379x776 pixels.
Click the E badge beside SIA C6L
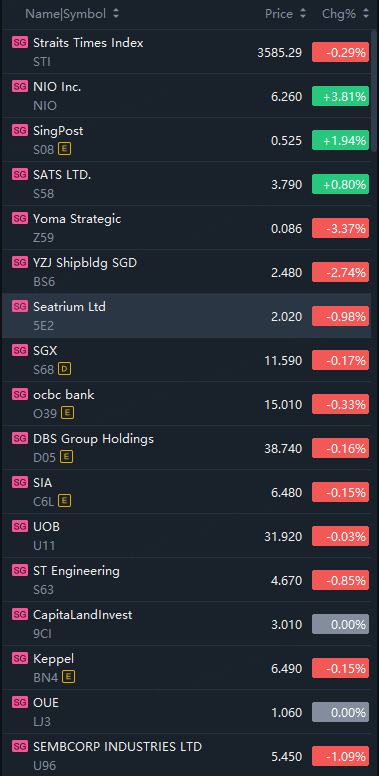click(64, 501)
